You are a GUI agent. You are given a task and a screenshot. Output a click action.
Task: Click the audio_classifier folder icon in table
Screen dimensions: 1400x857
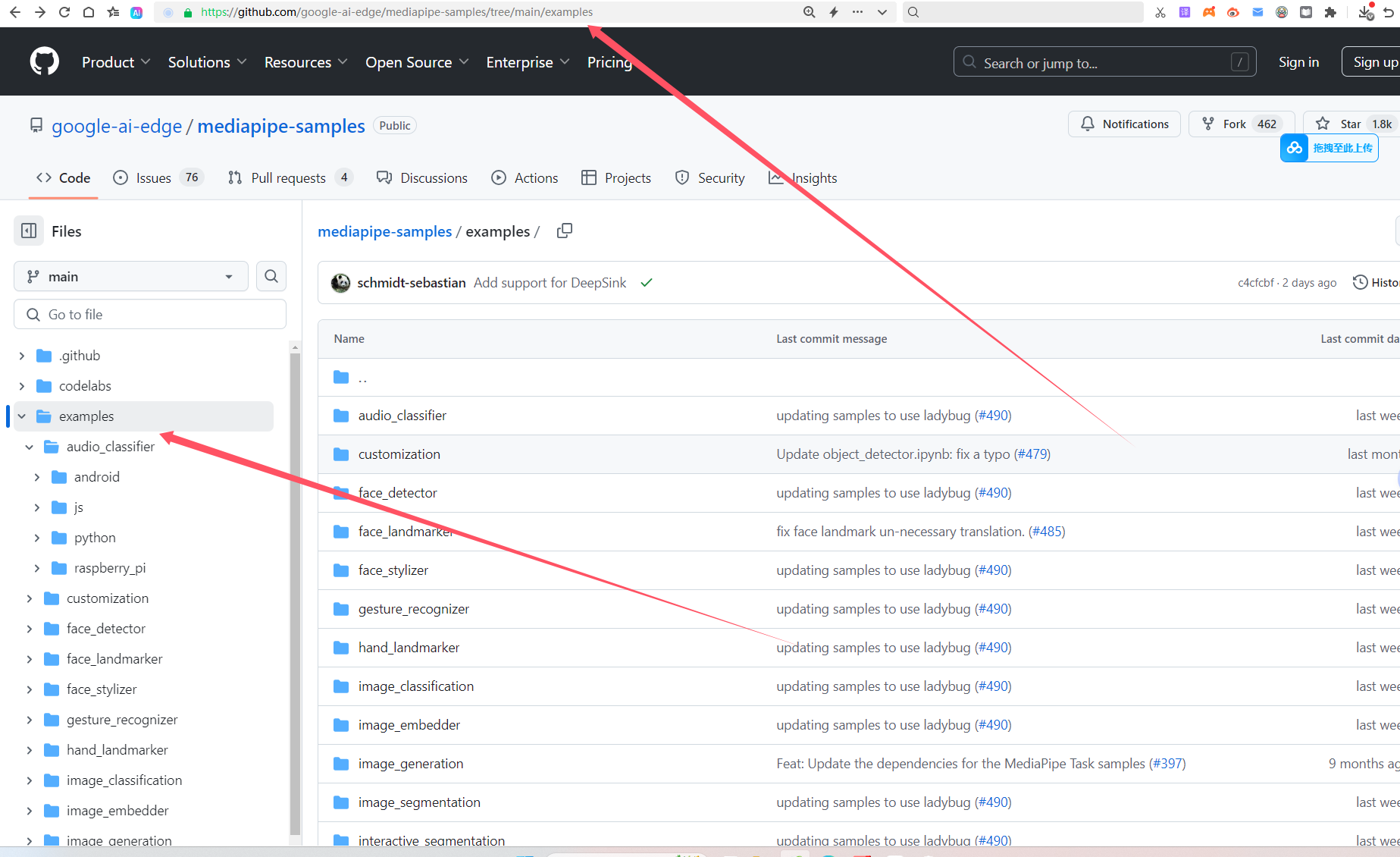tap(341, 416)
